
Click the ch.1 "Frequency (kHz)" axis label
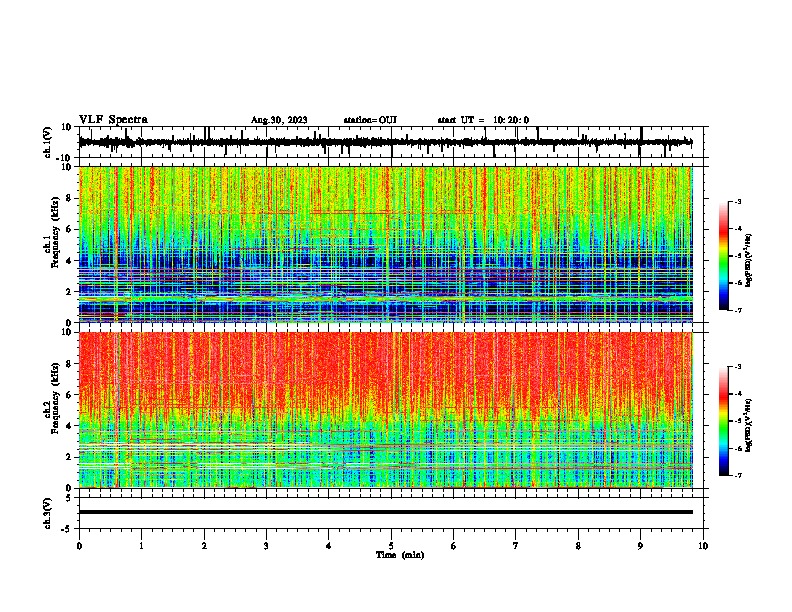click(x=55, y=233)
